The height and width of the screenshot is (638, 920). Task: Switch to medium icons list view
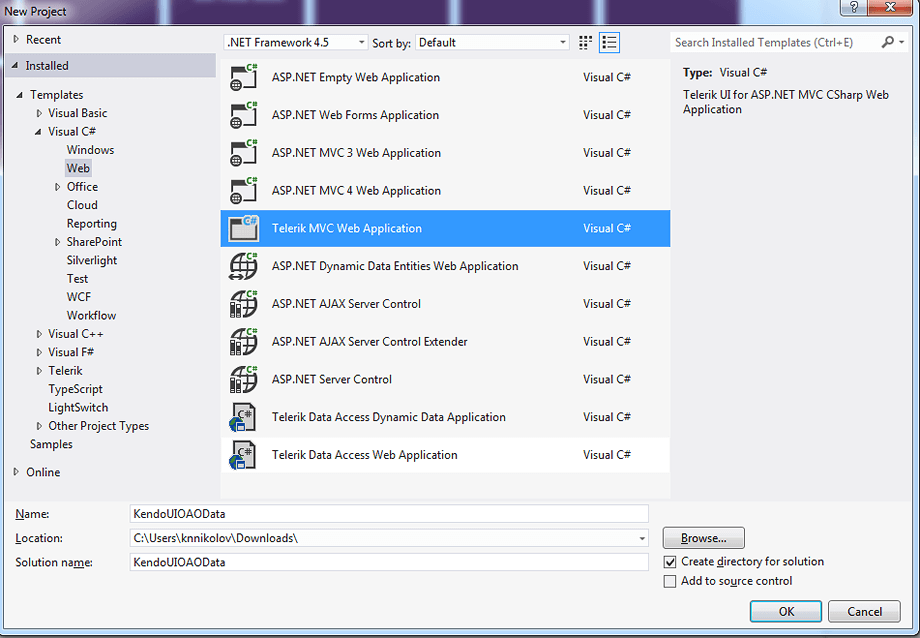point(610,42)
